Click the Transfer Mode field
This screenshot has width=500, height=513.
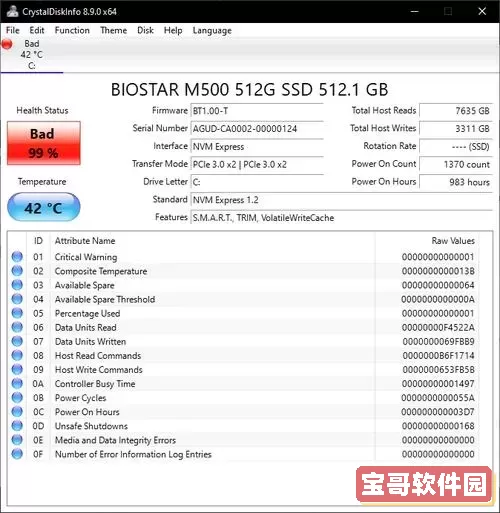(257, 164)
